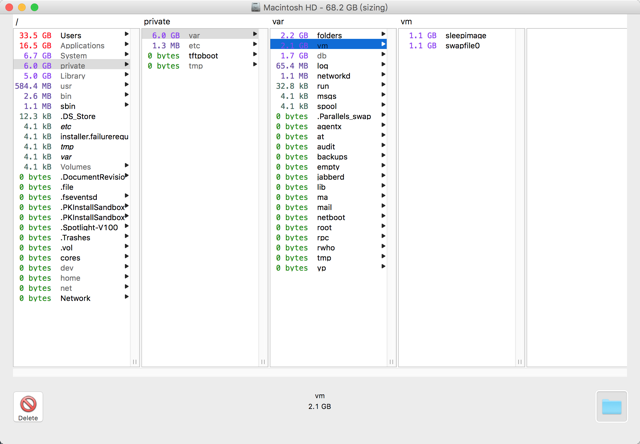Select the rwho row
Screen dimensions: 640x444
tap(329, 247)
